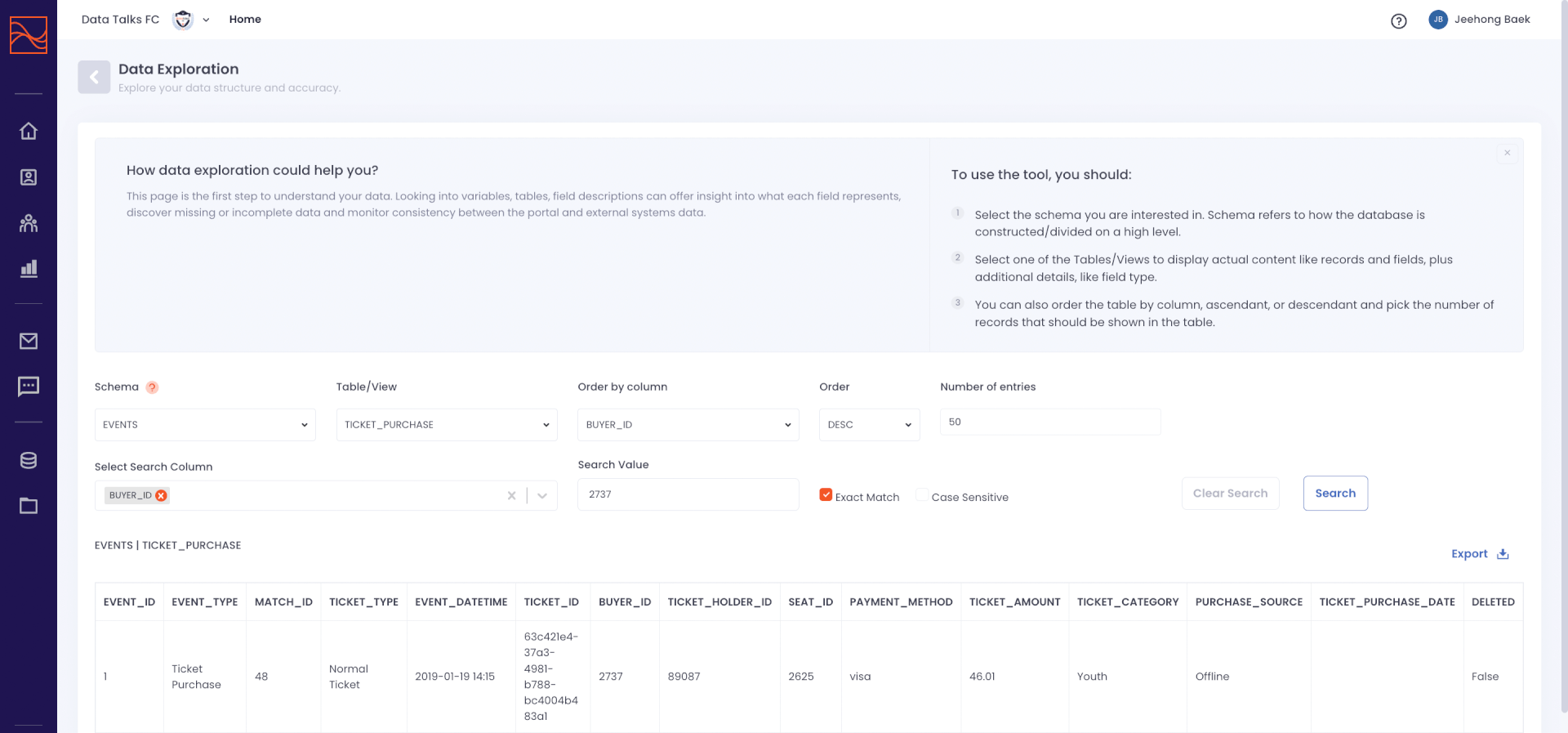Click the Schema help tooltip icon
Viewport: 1568px width, 733px height.
[x=152, y=387]
